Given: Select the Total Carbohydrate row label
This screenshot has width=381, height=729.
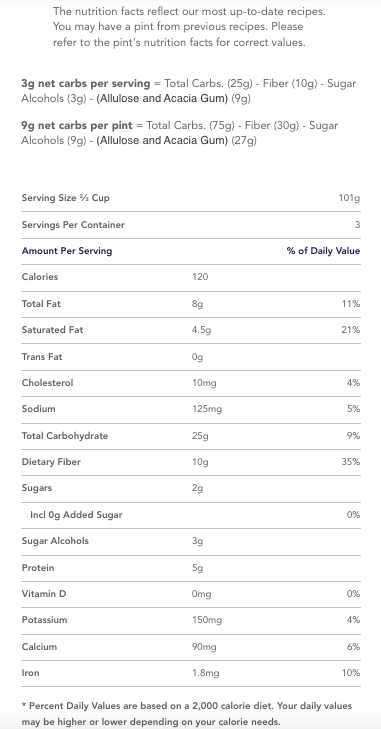Looking at the screenshot, I should [x=65, y=436].
